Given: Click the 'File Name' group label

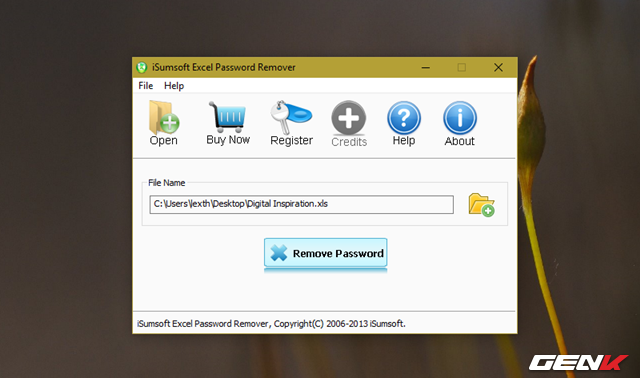Looking at the screenshot, I should pyautogui.click(x=167, y=183).
